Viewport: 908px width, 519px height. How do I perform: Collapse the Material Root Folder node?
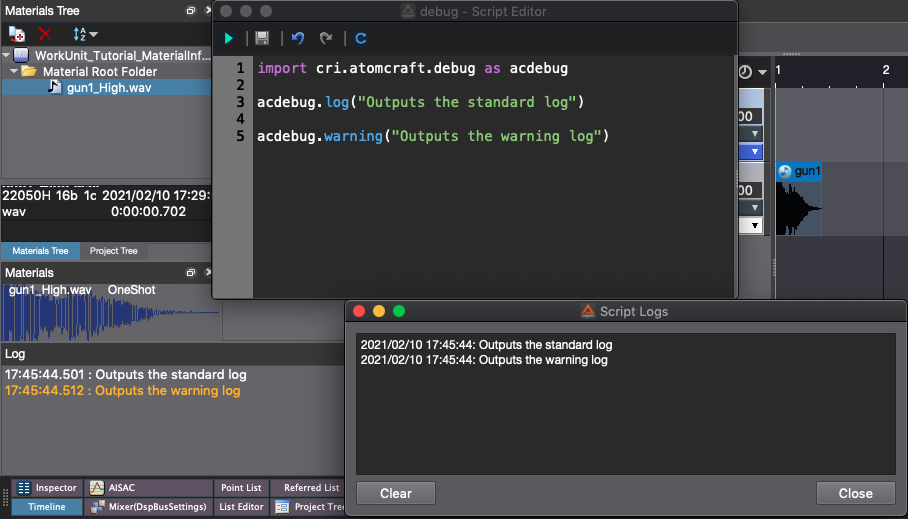pos(14,71)
